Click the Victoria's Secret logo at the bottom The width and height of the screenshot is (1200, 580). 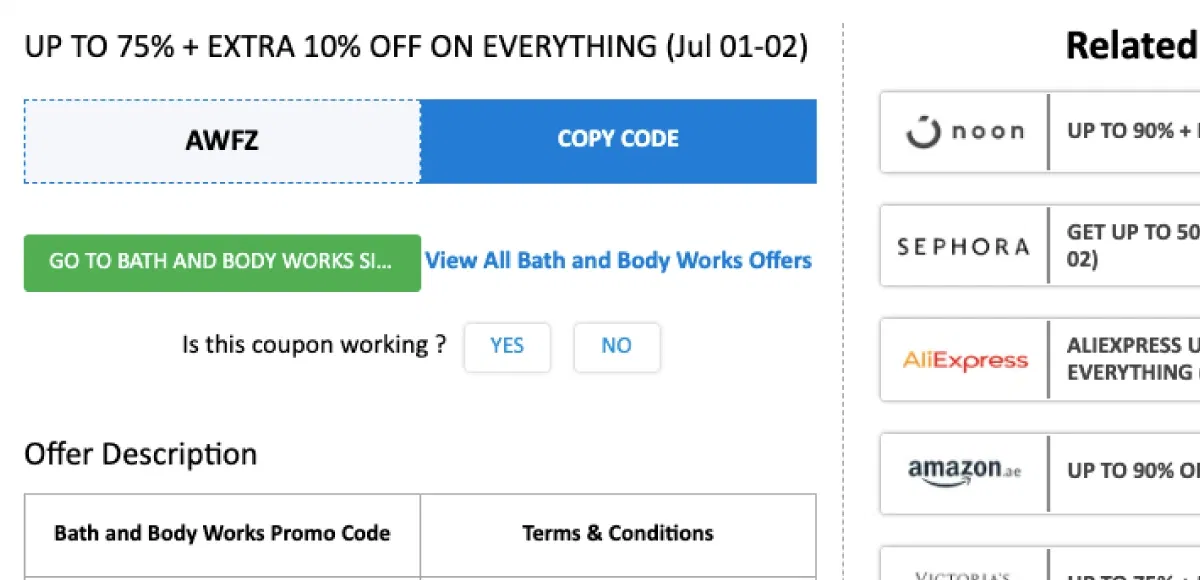(x=963, y=572)
